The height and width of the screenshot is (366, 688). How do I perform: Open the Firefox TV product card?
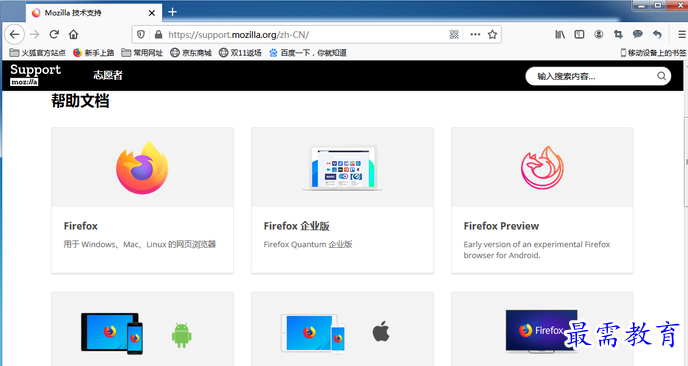(542, 329)
